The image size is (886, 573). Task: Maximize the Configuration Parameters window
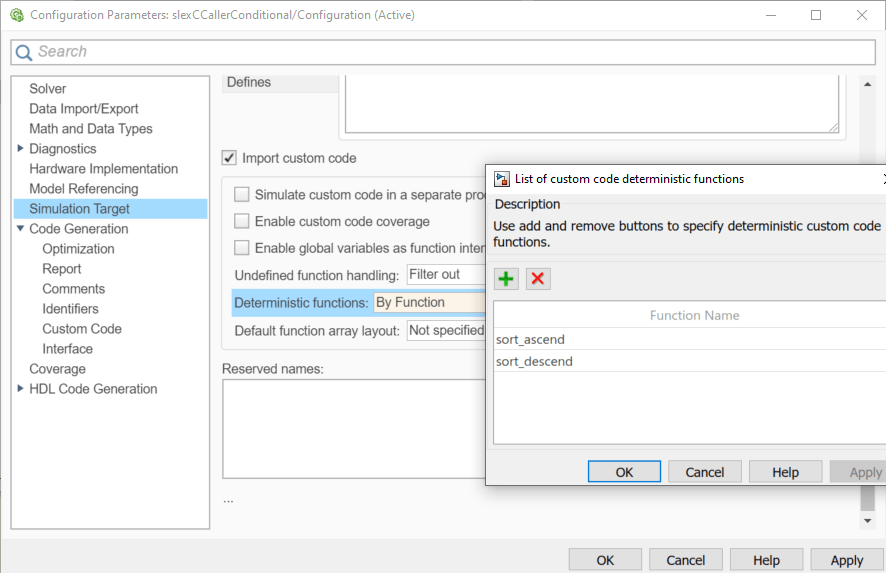pyautogui.click(x=816, y=15)
